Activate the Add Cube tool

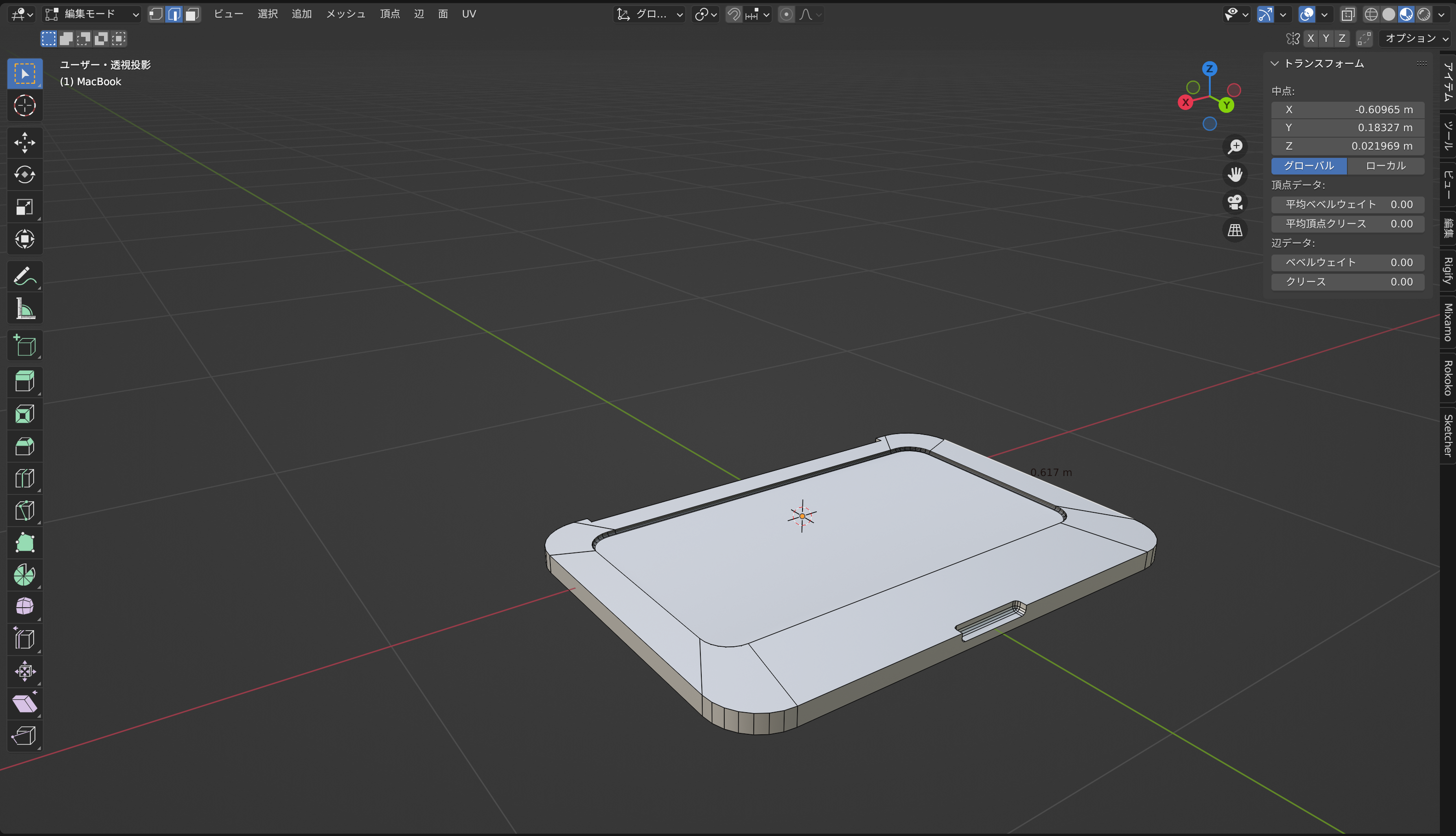[x=25, y=345]
